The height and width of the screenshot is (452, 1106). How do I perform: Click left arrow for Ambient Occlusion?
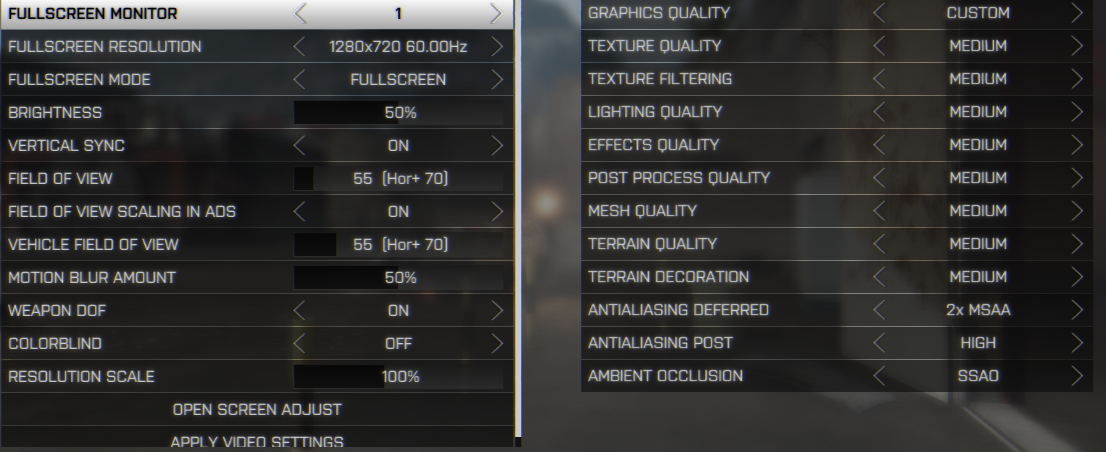click(x=879, y=376)
